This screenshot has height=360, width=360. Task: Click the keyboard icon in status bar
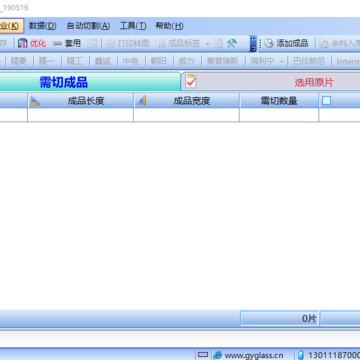tap(203, 354)
